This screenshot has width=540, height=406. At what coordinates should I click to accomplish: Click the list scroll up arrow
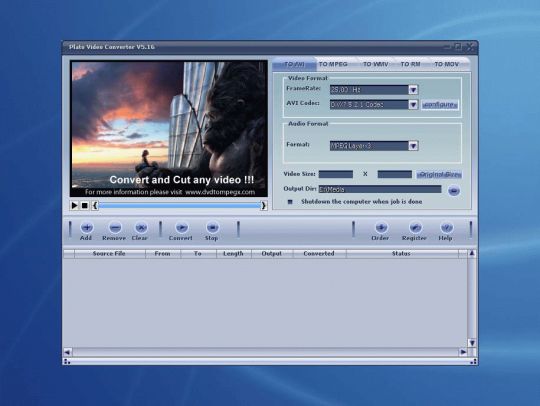(472, 253)
